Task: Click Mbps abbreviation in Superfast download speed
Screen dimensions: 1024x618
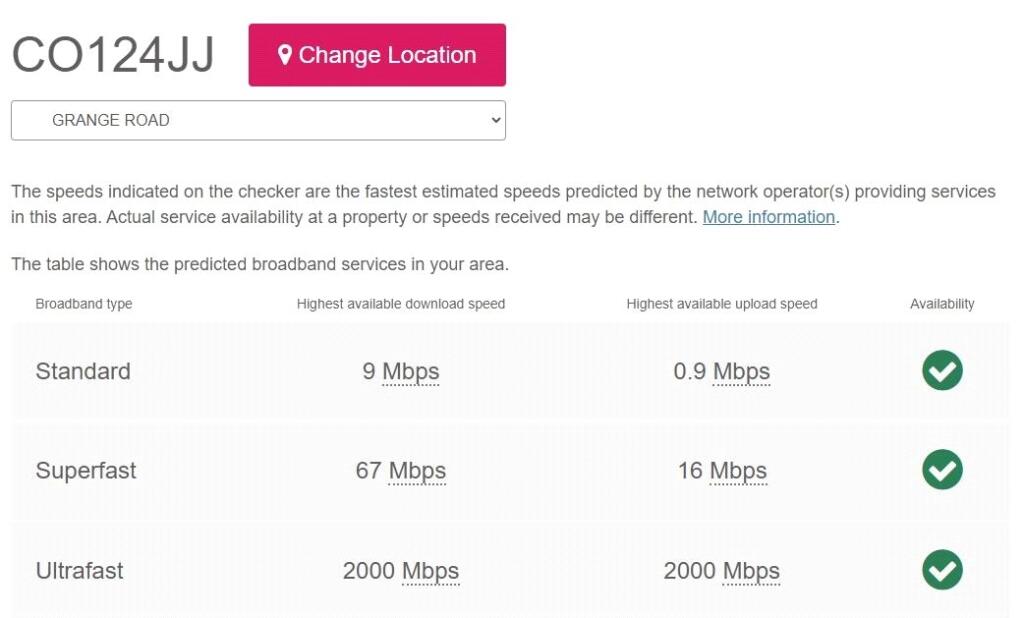Action: coord(417,471)
